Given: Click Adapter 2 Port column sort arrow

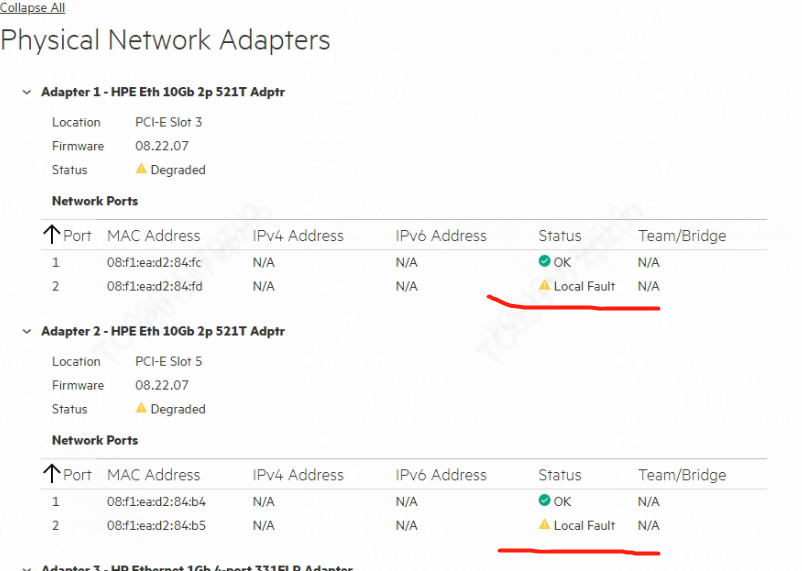Looking at the screenshot, I should [x=54, y=475].
